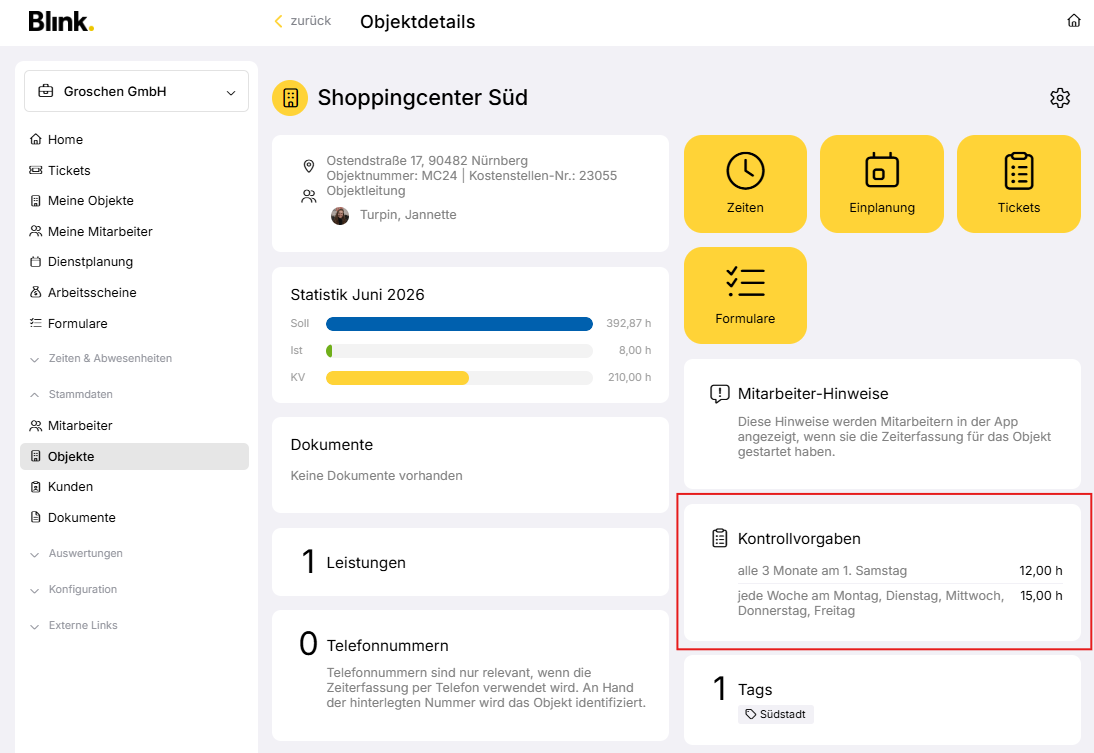Image resolution: width=1094 pixels, height=753 pixels.
Task: Click the briefcase icon beside Groschen GmbH
Action: click(x=46, y=91)
